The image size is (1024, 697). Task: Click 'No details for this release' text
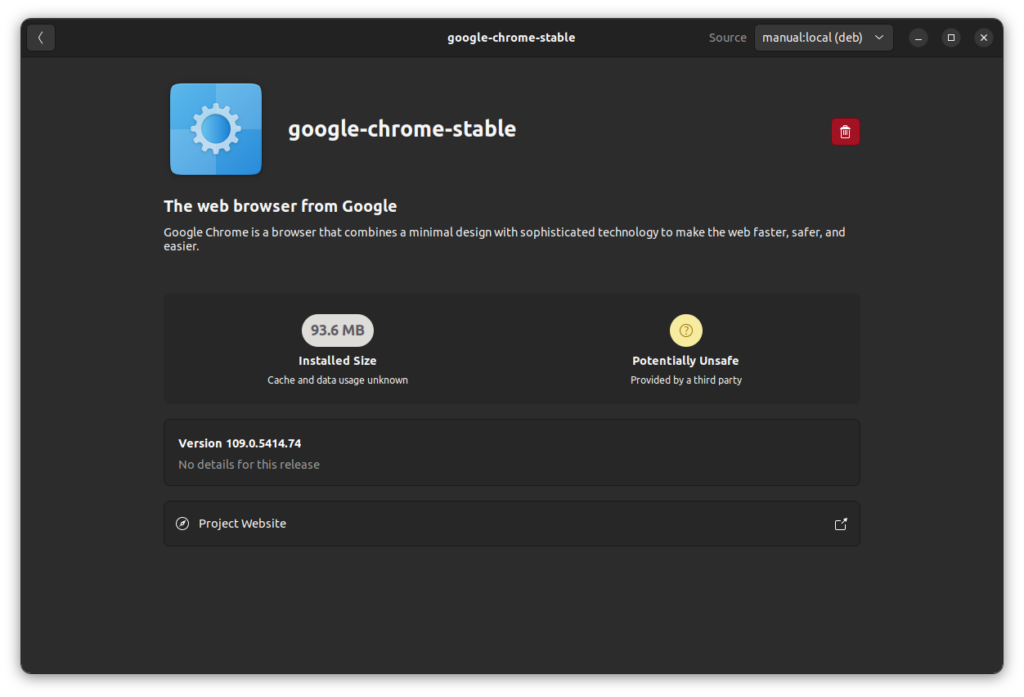coord(249,464)
